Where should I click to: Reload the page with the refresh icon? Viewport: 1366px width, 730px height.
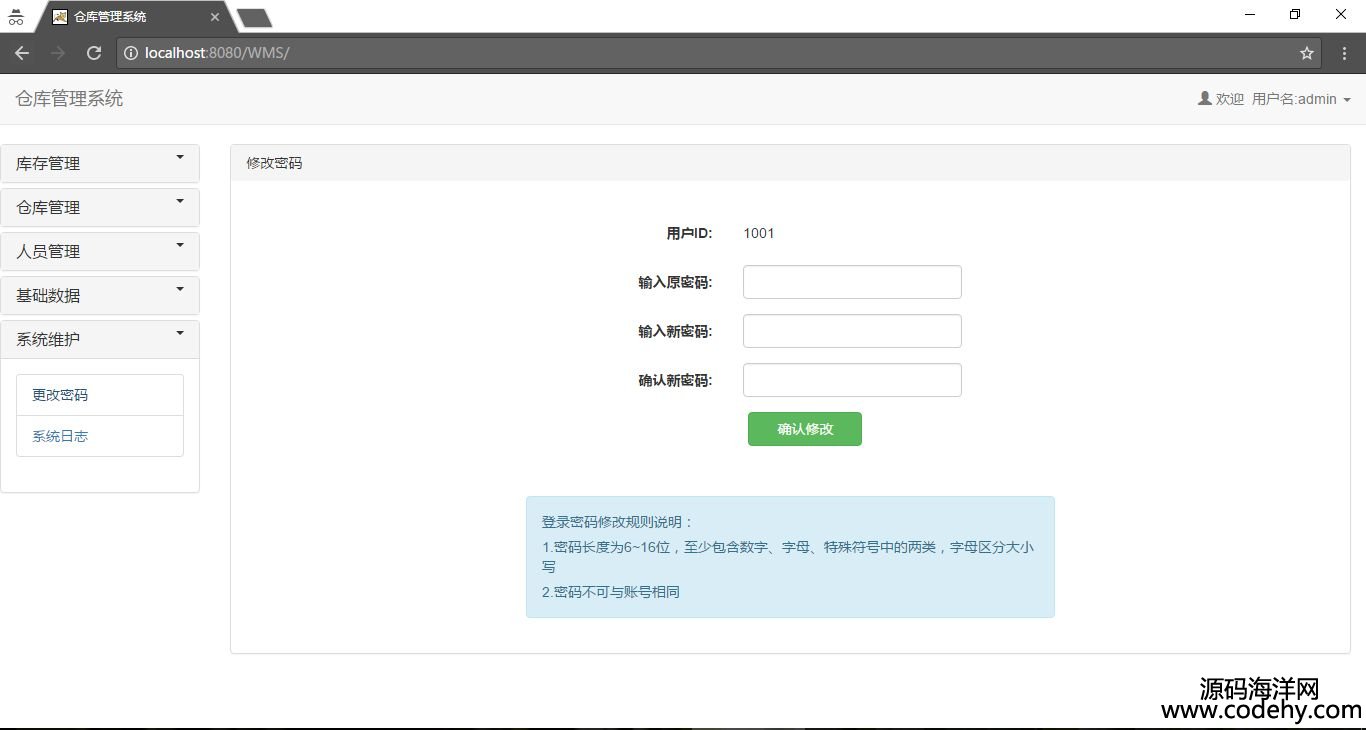pos(94,53)
